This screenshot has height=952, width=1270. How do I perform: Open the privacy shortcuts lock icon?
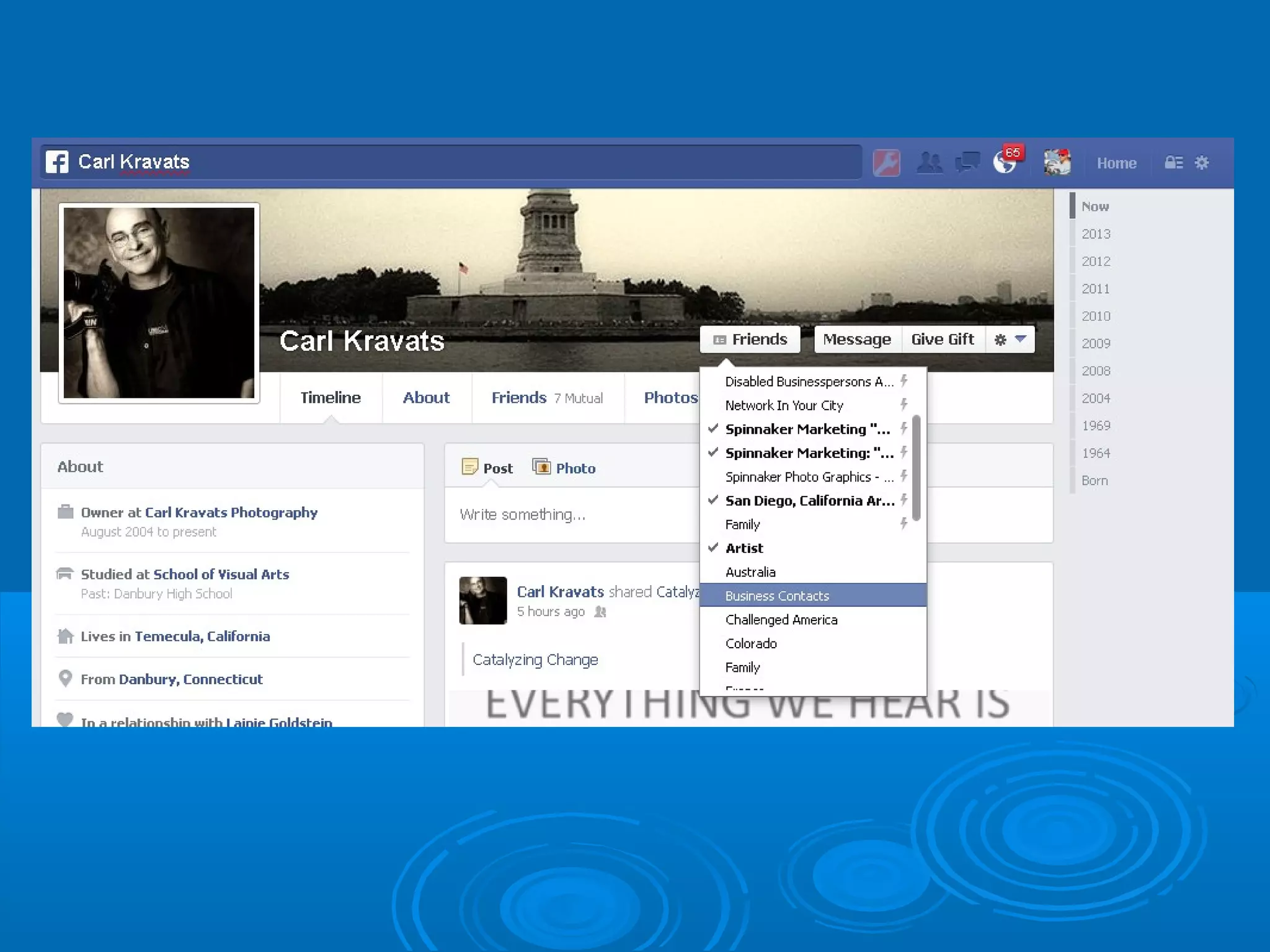(x=1173, y=163)
